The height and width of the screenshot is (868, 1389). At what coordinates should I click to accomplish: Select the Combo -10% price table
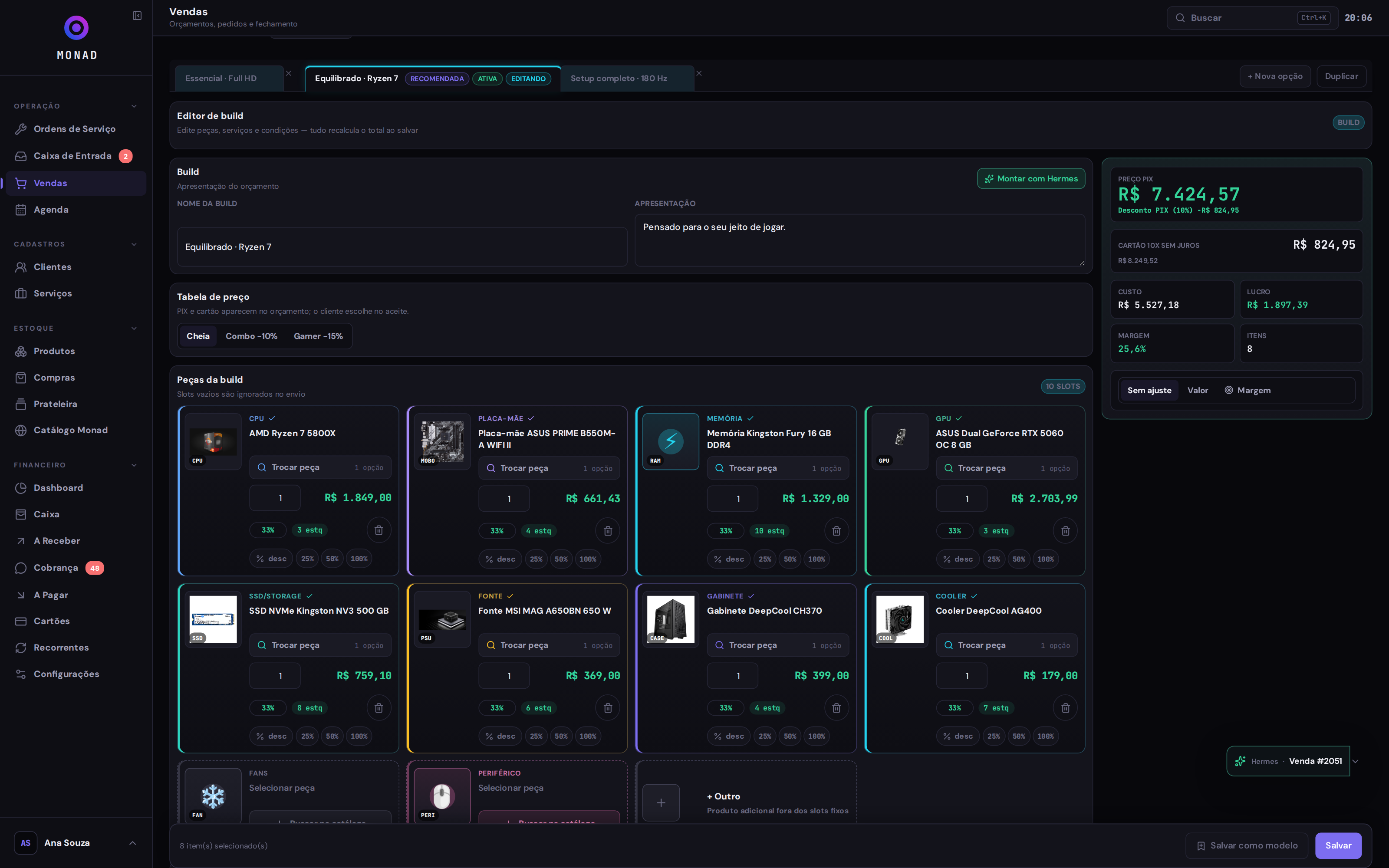point(251,336)
